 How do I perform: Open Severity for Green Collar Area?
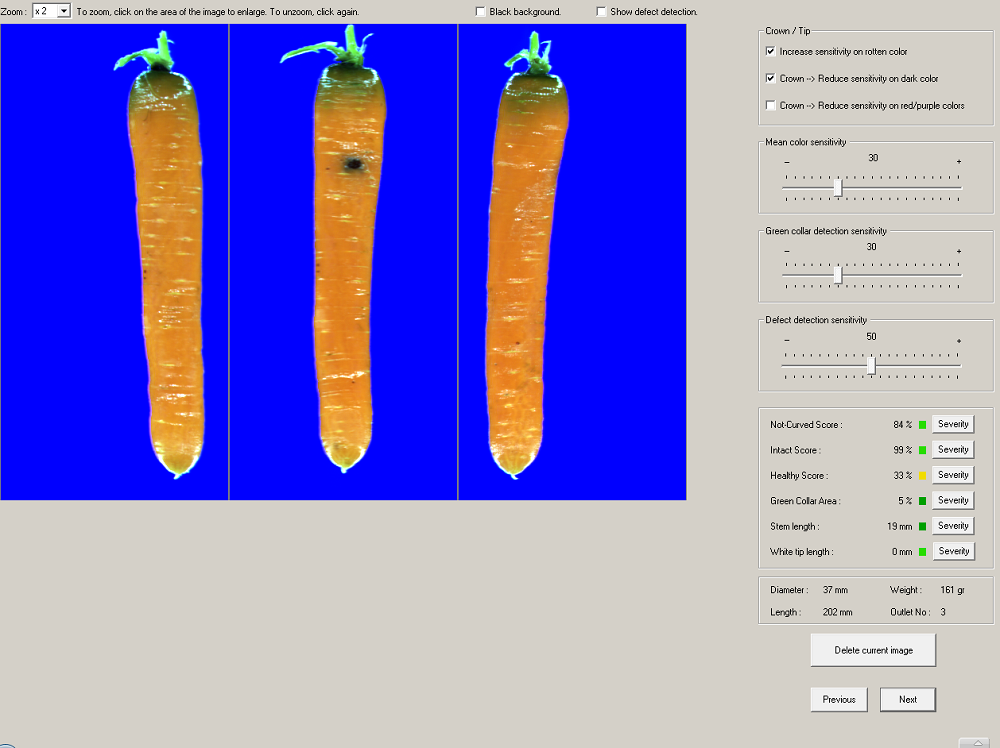coord(953,501)
